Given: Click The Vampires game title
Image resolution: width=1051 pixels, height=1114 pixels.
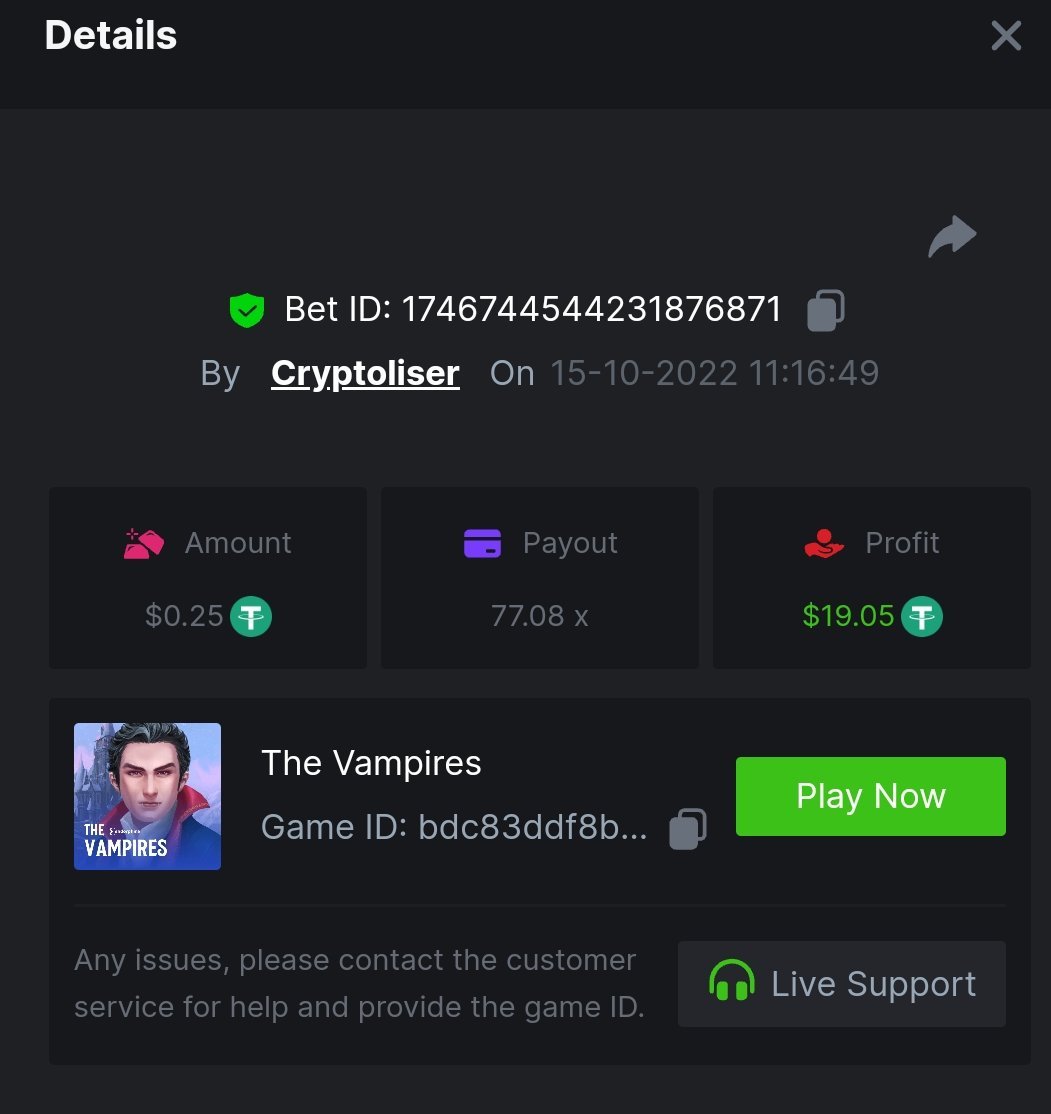Looking at the screenshot, I should (371, 764).
